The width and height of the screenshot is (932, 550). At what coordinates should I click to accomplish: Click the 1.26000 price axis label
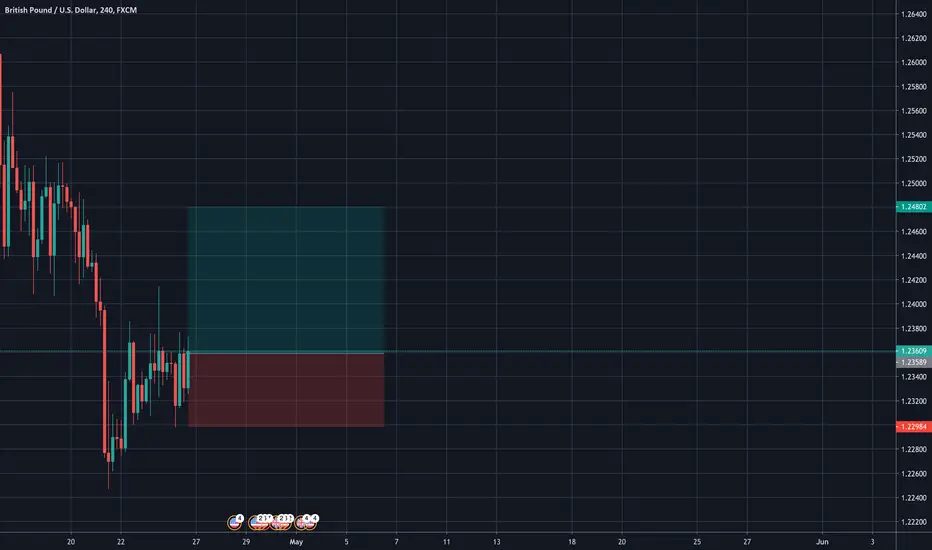(914, 62)
